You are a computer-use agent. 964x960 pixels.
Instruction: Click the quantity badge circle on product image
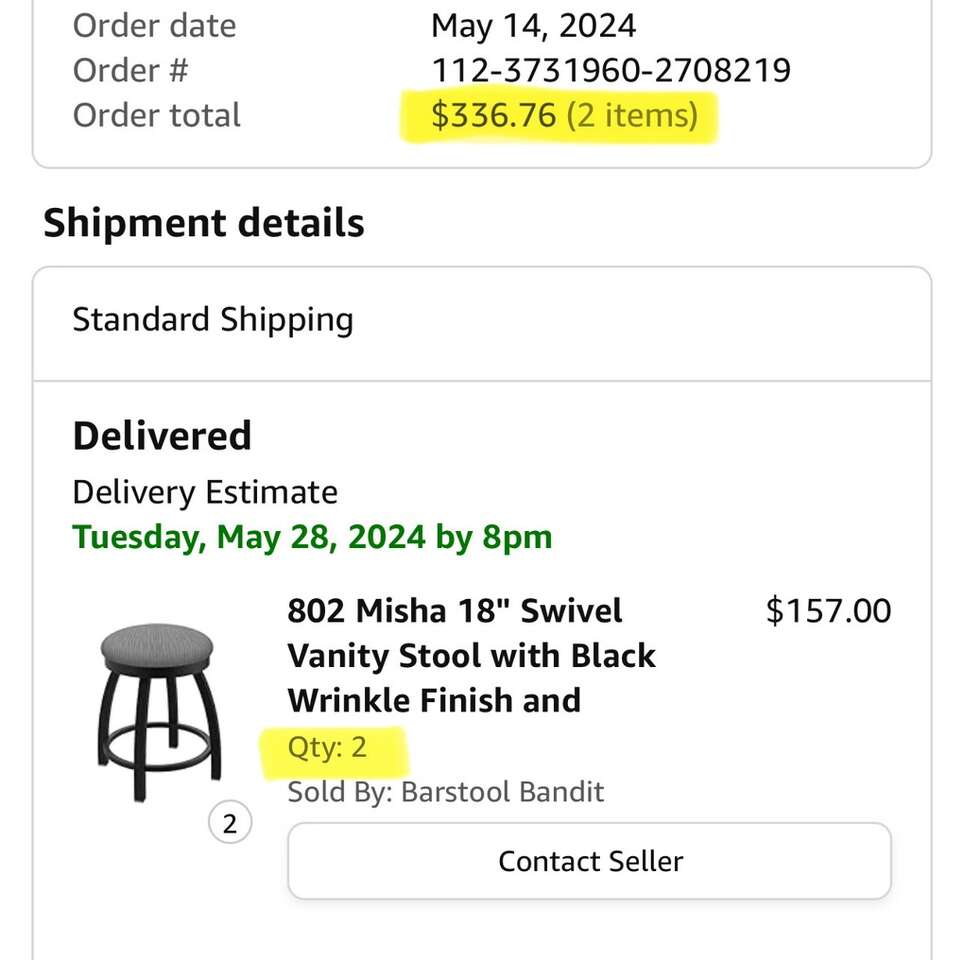230,824
